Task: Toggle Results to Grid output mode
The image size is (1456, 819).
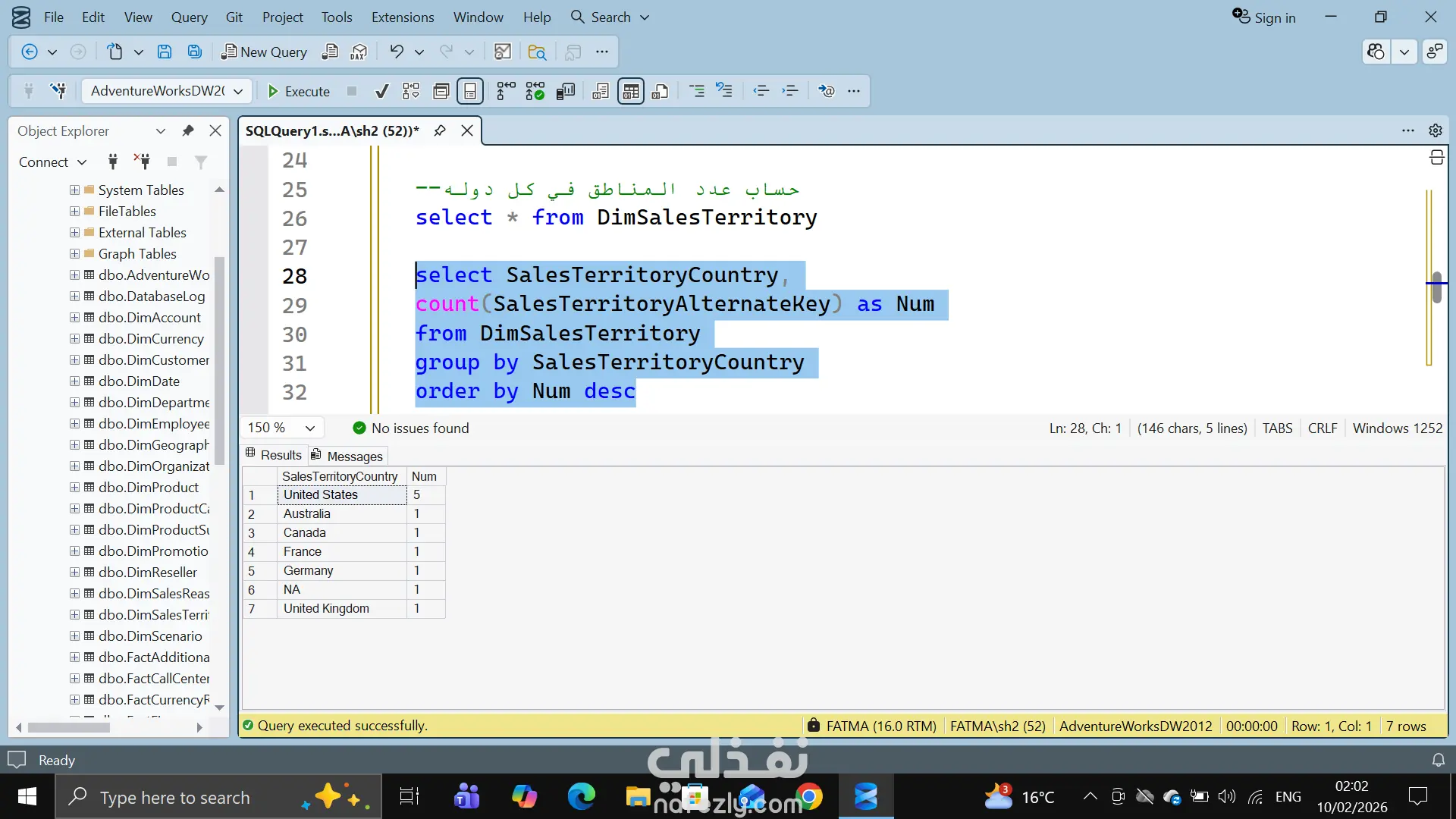Action: coord(630,91)
